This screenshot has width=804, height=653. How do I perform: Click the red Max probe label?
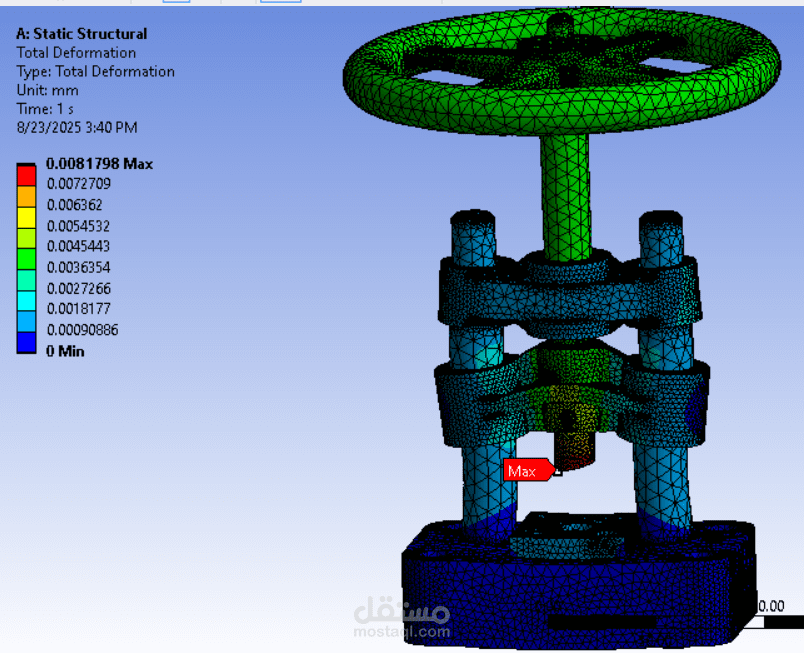tap(529, 471)
